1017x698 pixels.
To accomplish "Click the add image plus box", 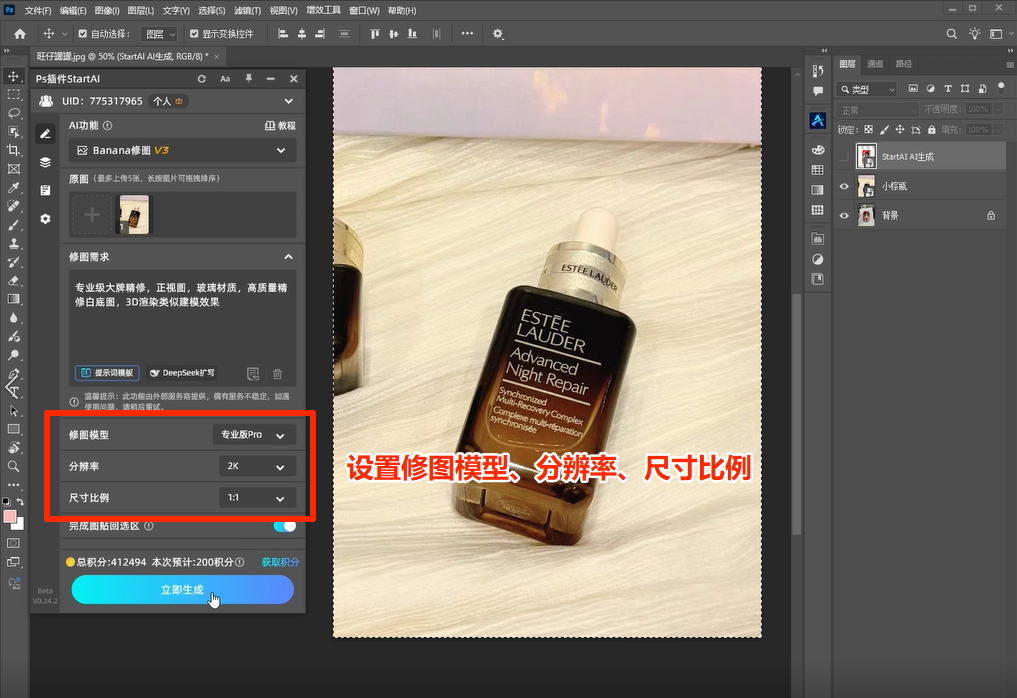I will tap(92, 214).
